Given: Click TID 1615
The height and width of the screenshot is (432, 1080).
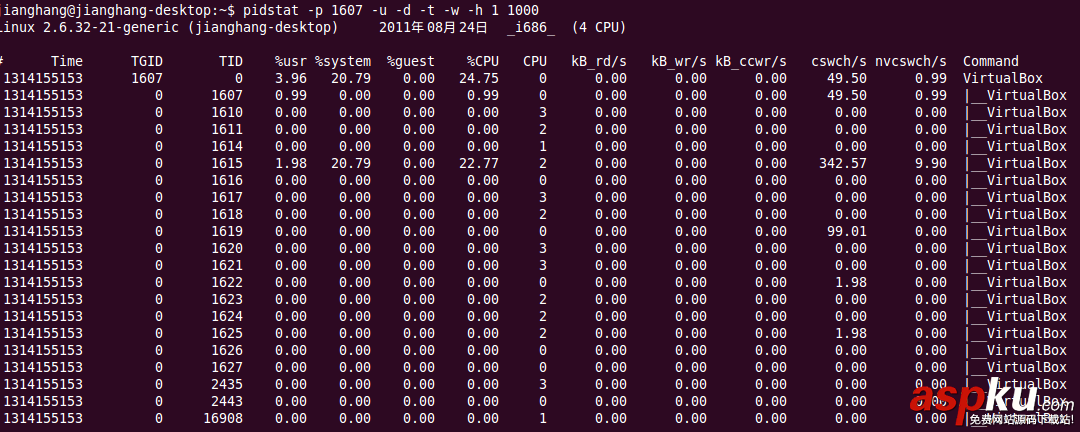Looking at the screenshot, I should point(227,163).
